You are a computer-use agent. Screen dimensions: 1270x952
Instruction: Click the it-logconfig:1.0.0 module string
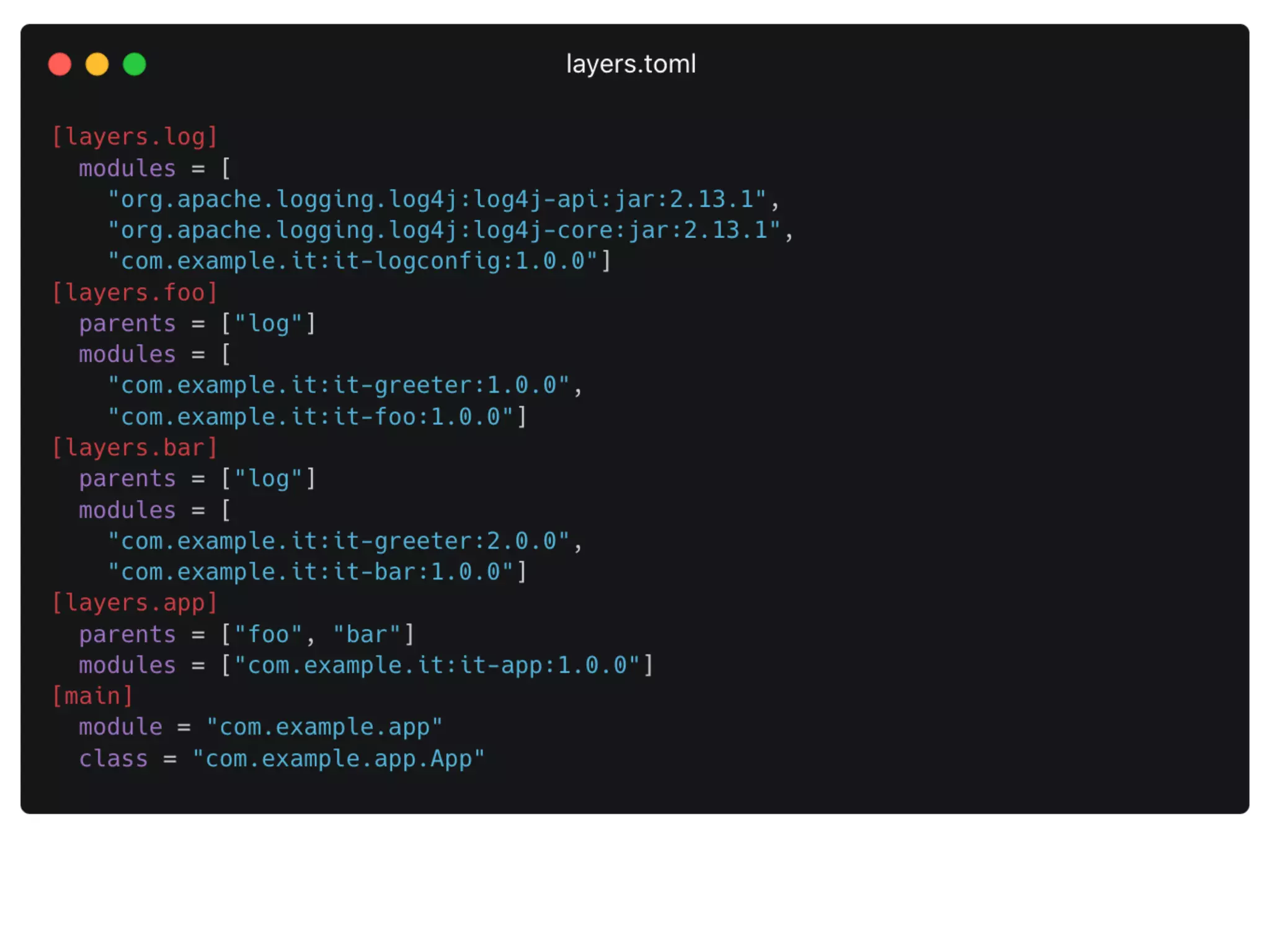352,262
